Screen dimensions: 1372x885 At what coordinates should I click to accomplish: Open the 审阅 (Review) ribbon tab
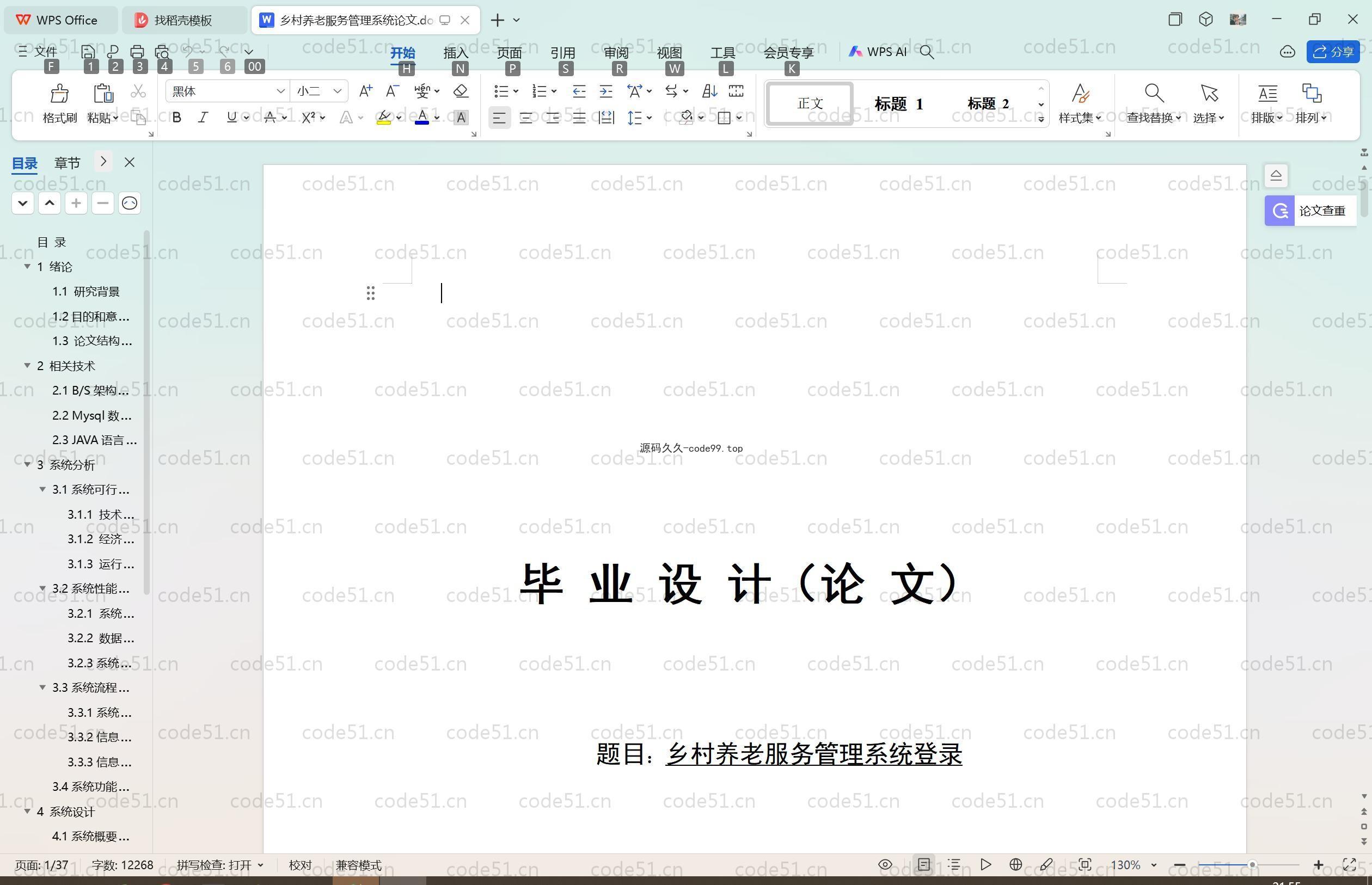click(x=616, y=52)
